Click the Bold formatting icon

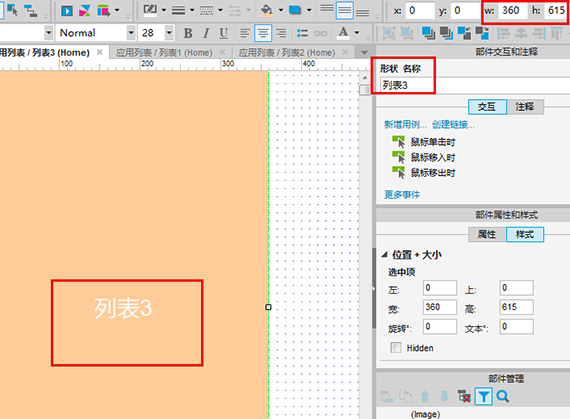coord(188,33)
